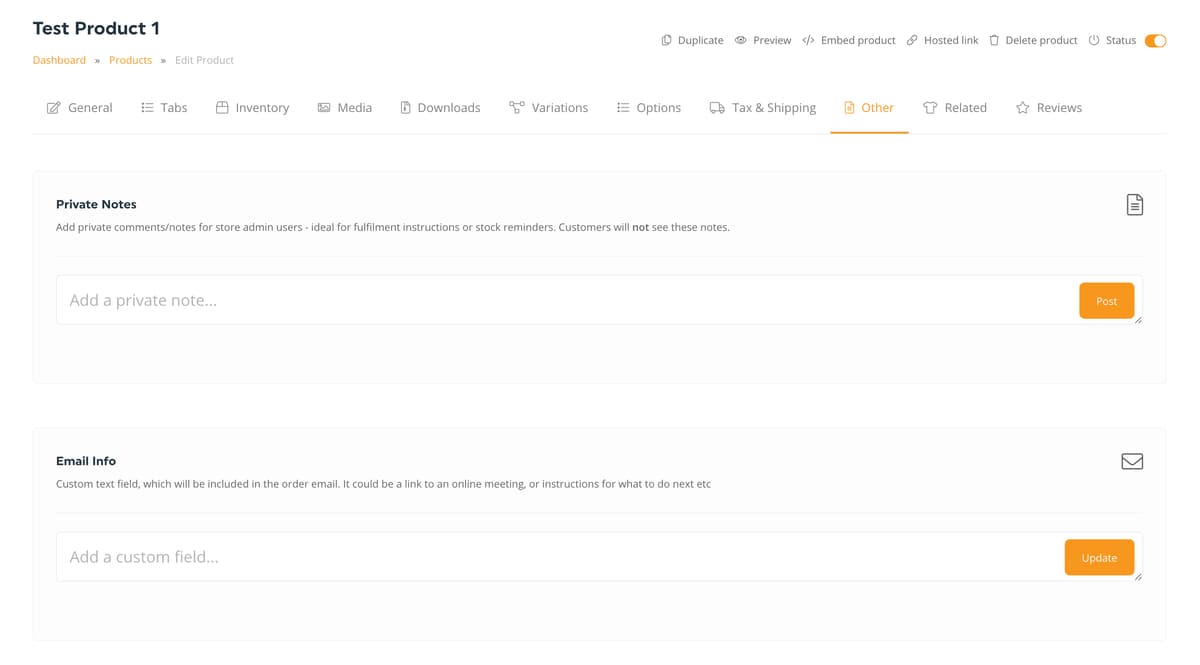The width and height of the screenshot is (1200, 665).
Task: Click the Private Notes heading
Action: click(x=96, y=204)
